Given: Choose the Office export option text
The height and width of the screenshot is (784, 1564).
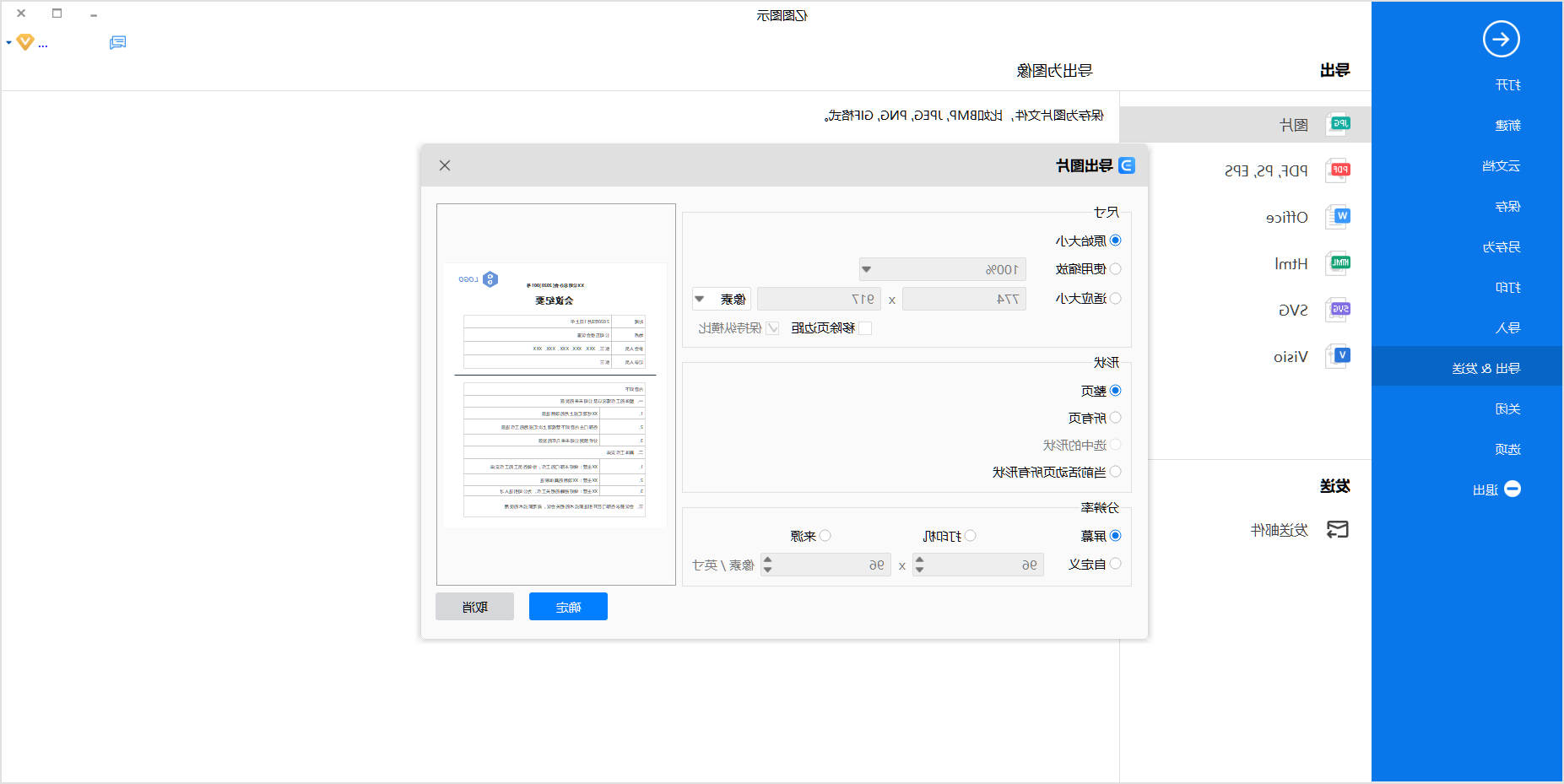Looking at the screenshot, I should tap(1287, 217).
